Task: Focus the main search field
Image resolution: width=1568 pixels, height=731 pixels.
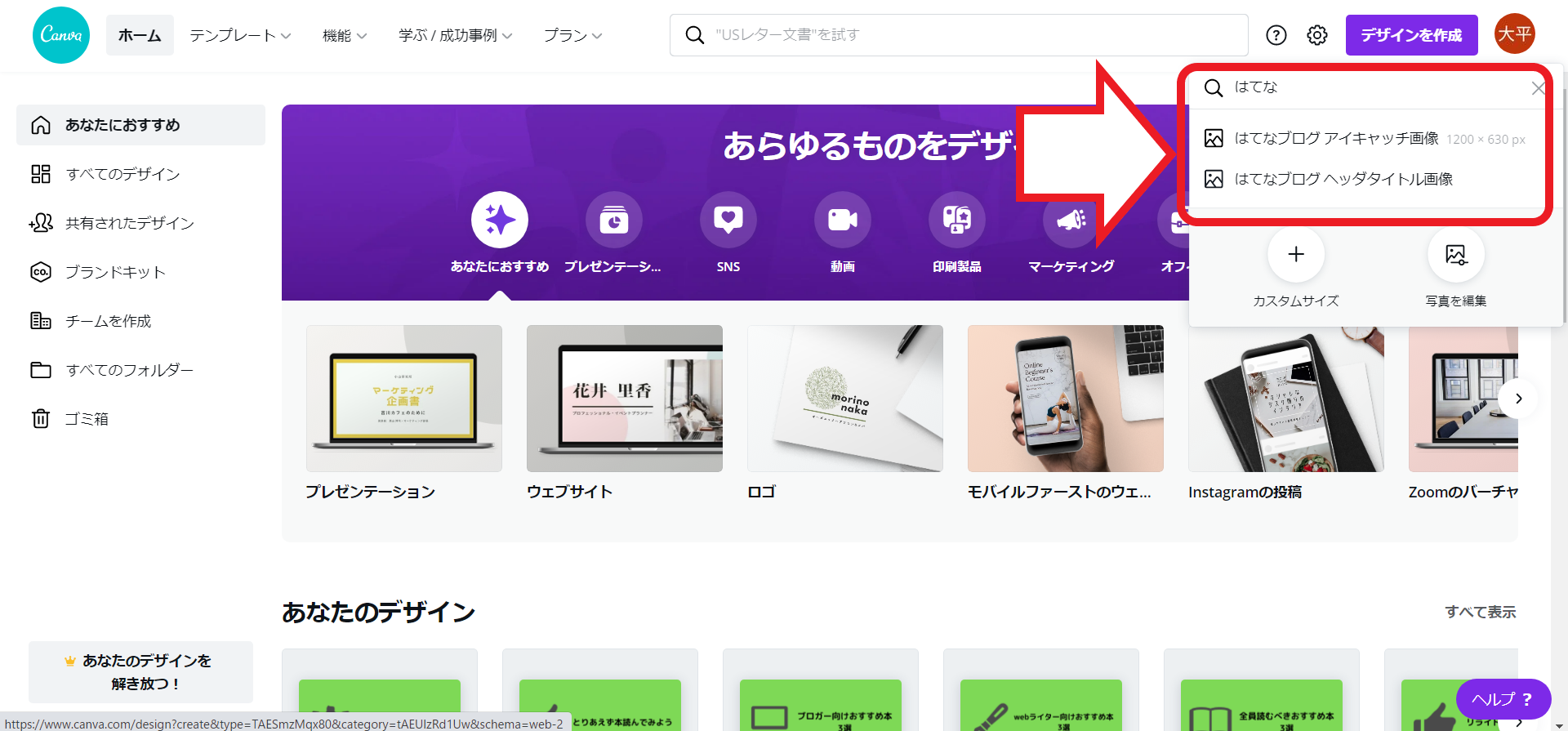Action: pyautogui.click(x=959, y=35)
